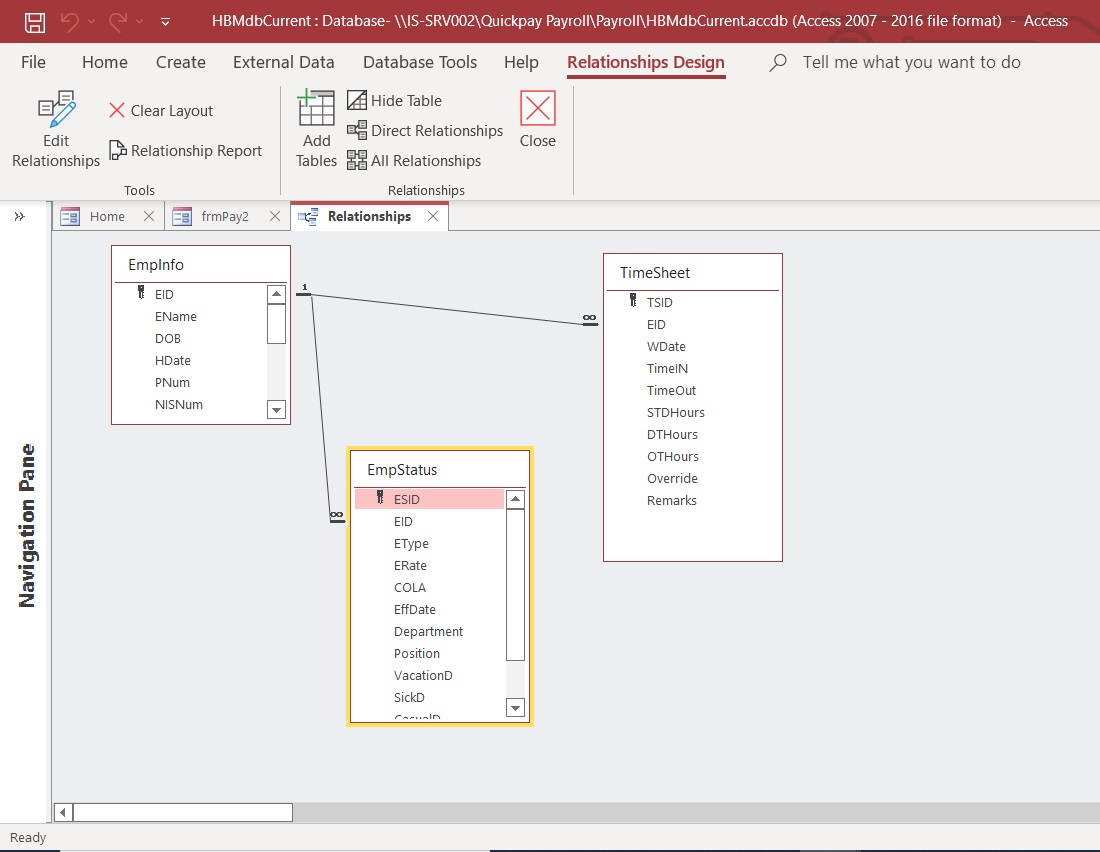Select the DTHours field in TimeSheet

click(672, 434)
